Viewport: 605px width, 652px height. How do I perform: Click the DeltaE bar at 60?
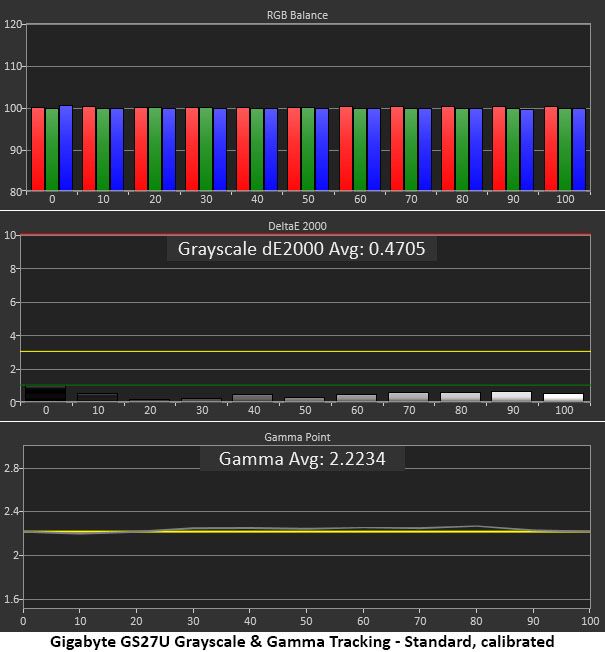point(356,398)
